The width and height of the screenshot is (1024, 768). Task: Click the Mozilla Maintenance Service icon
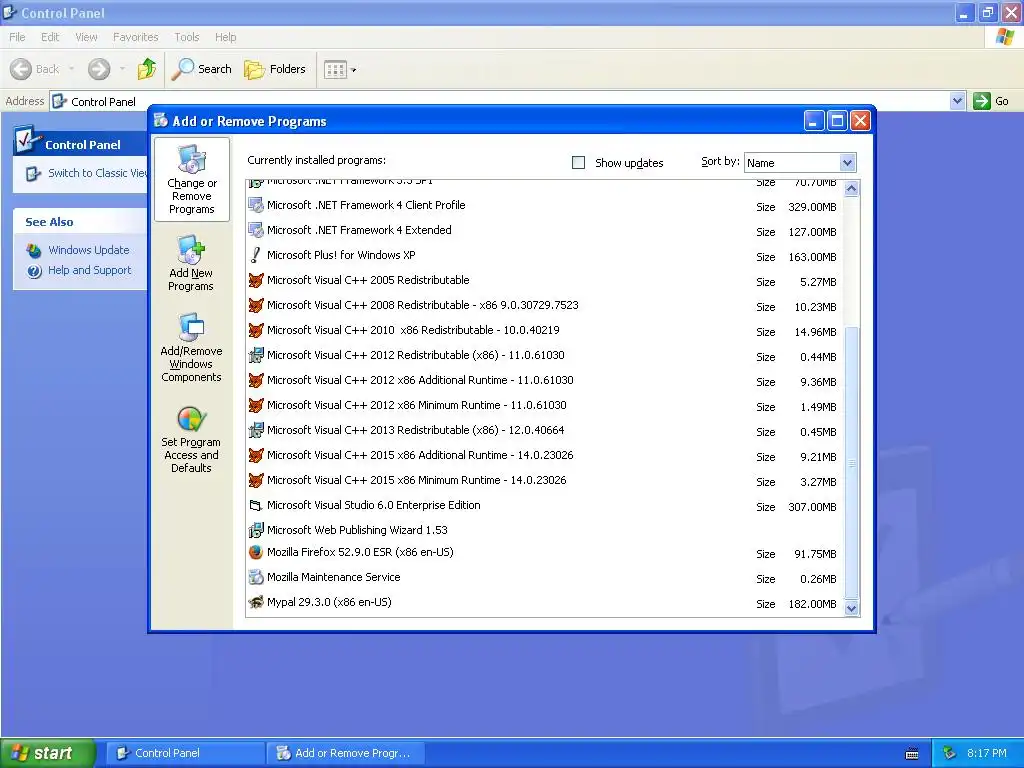[256, 577]
